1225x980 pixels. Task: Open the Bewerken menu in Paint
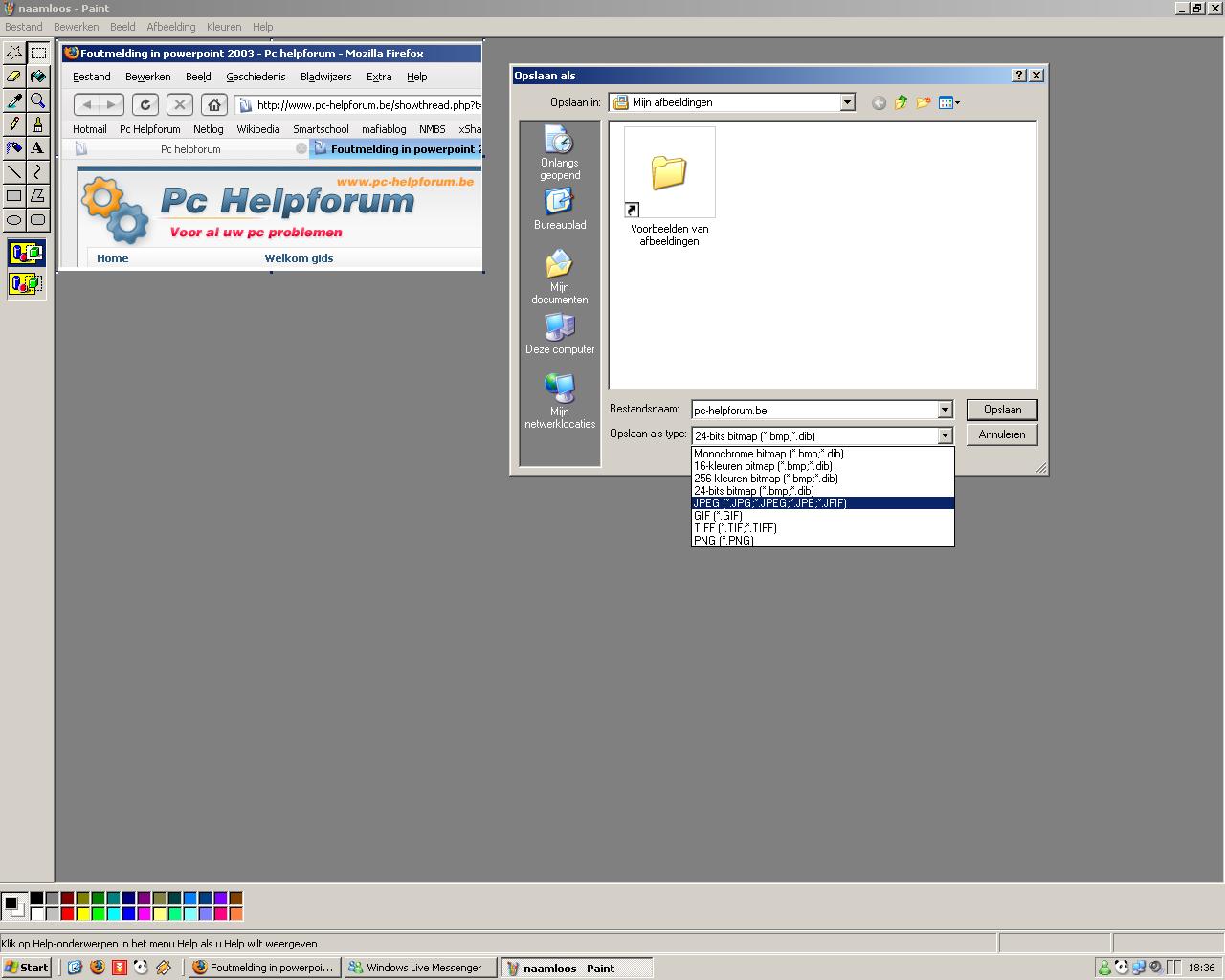[x=77, y=27]
